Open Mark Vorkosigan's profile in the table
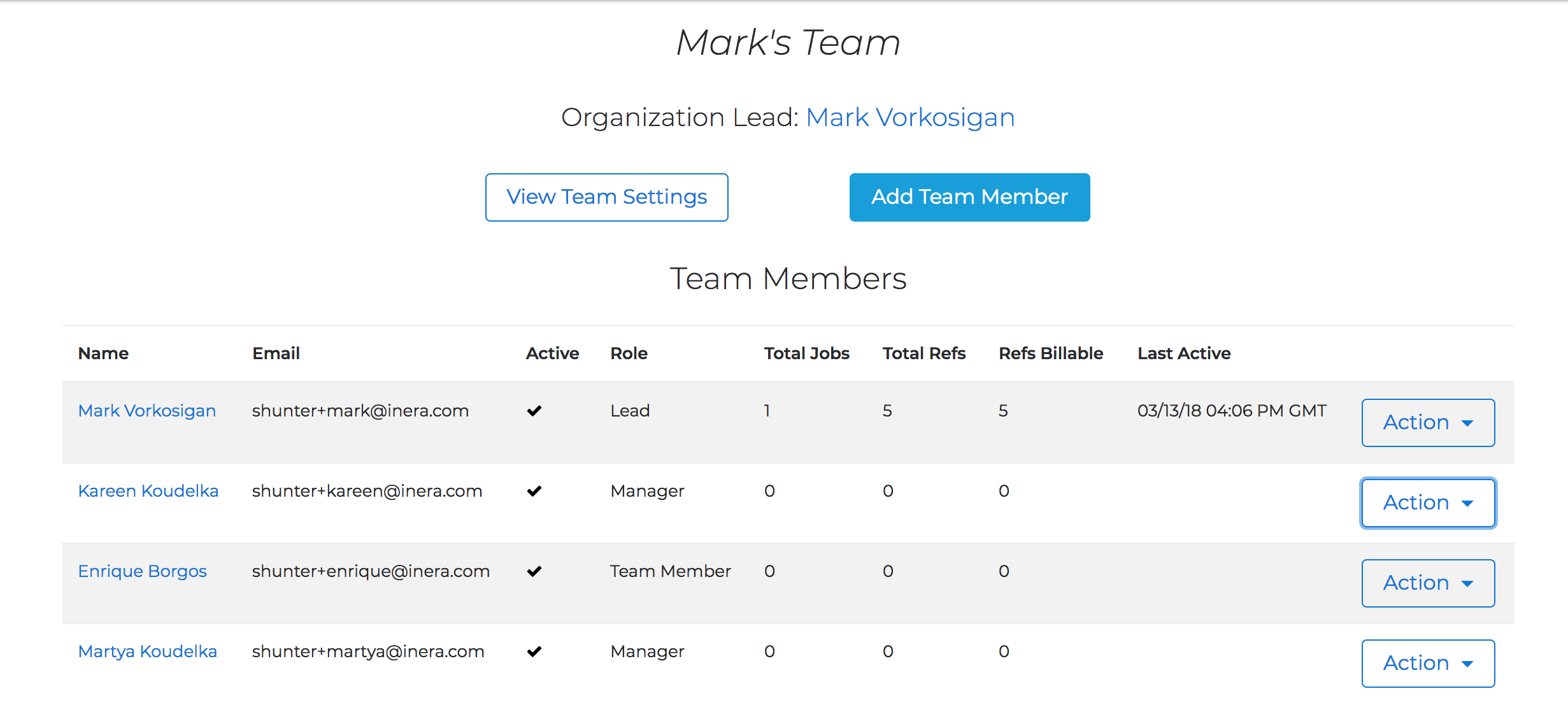The height and width of the screenshot is (712, 1568). (147, 411)
